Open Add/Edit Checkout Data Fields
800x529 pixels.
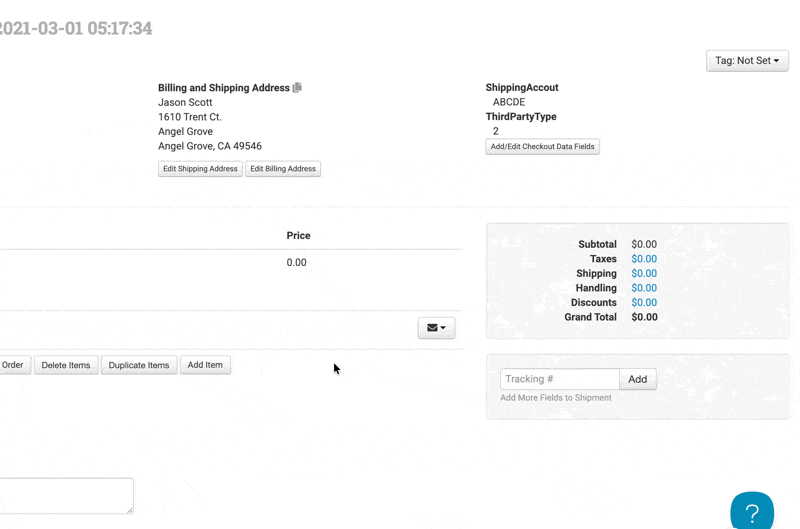542,147
